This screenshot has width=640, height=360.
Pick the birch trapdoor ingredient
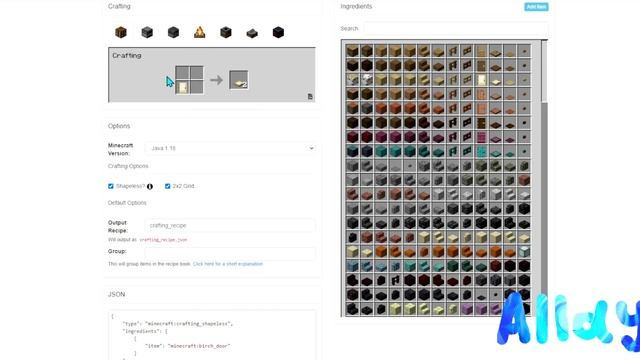pyautogui.click(x=496, y=80)
